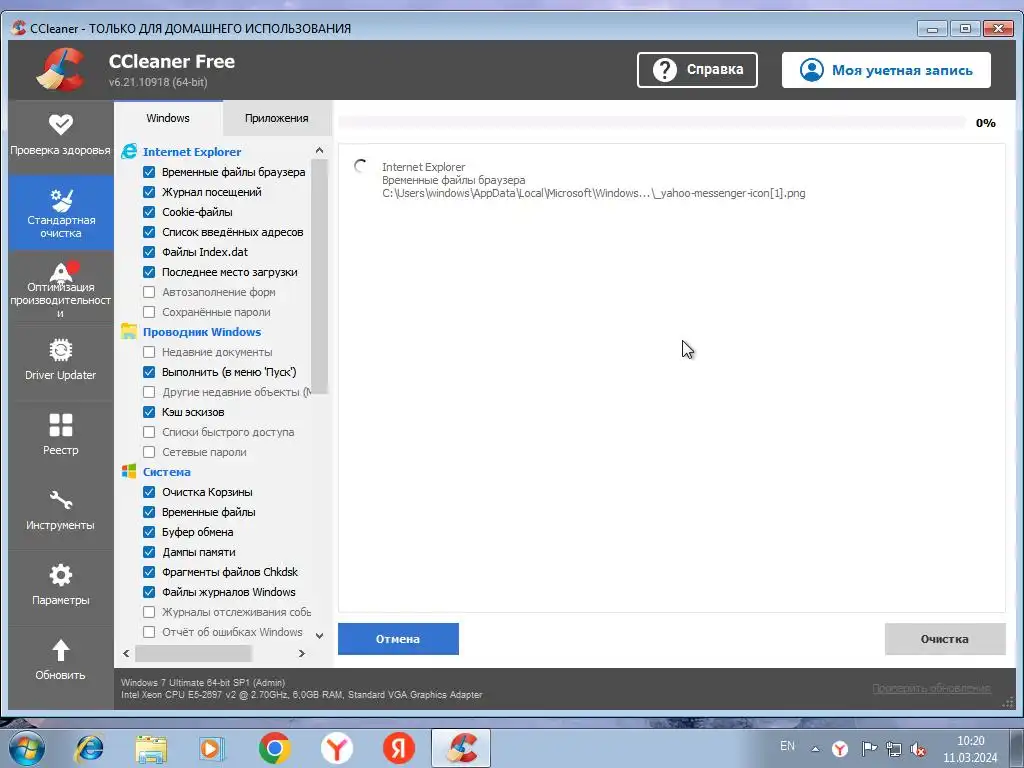
Task: Click the Система Windows-flag icon
Action: coord(129,472)
